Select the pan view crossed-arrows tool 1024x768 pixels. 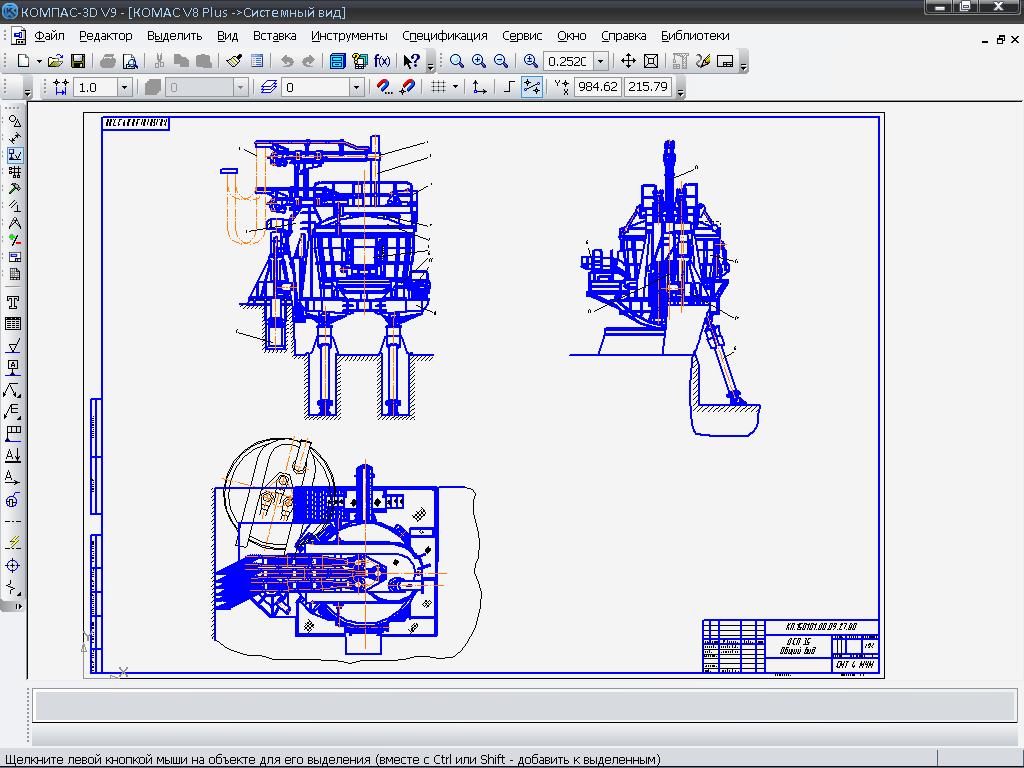coord(629,61)
